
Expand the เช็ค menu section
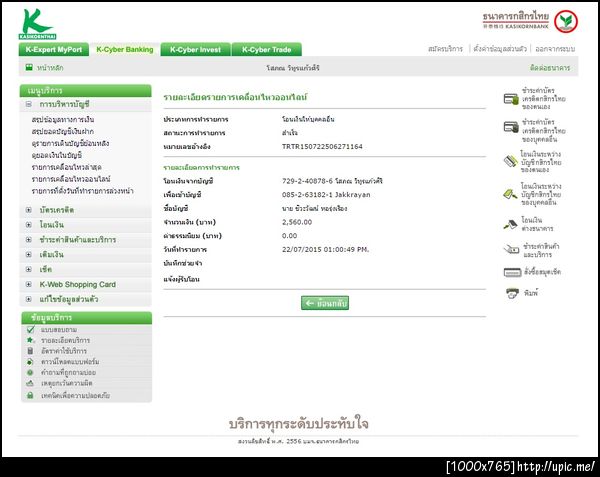click(29, 269)
